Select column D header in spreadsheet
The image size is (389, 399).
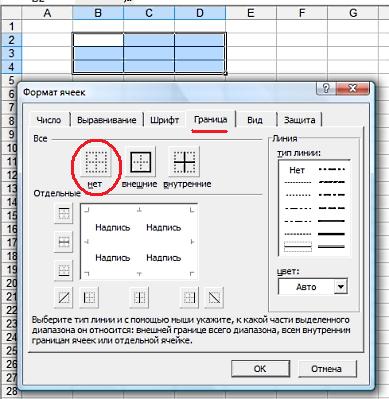[200, 13]
